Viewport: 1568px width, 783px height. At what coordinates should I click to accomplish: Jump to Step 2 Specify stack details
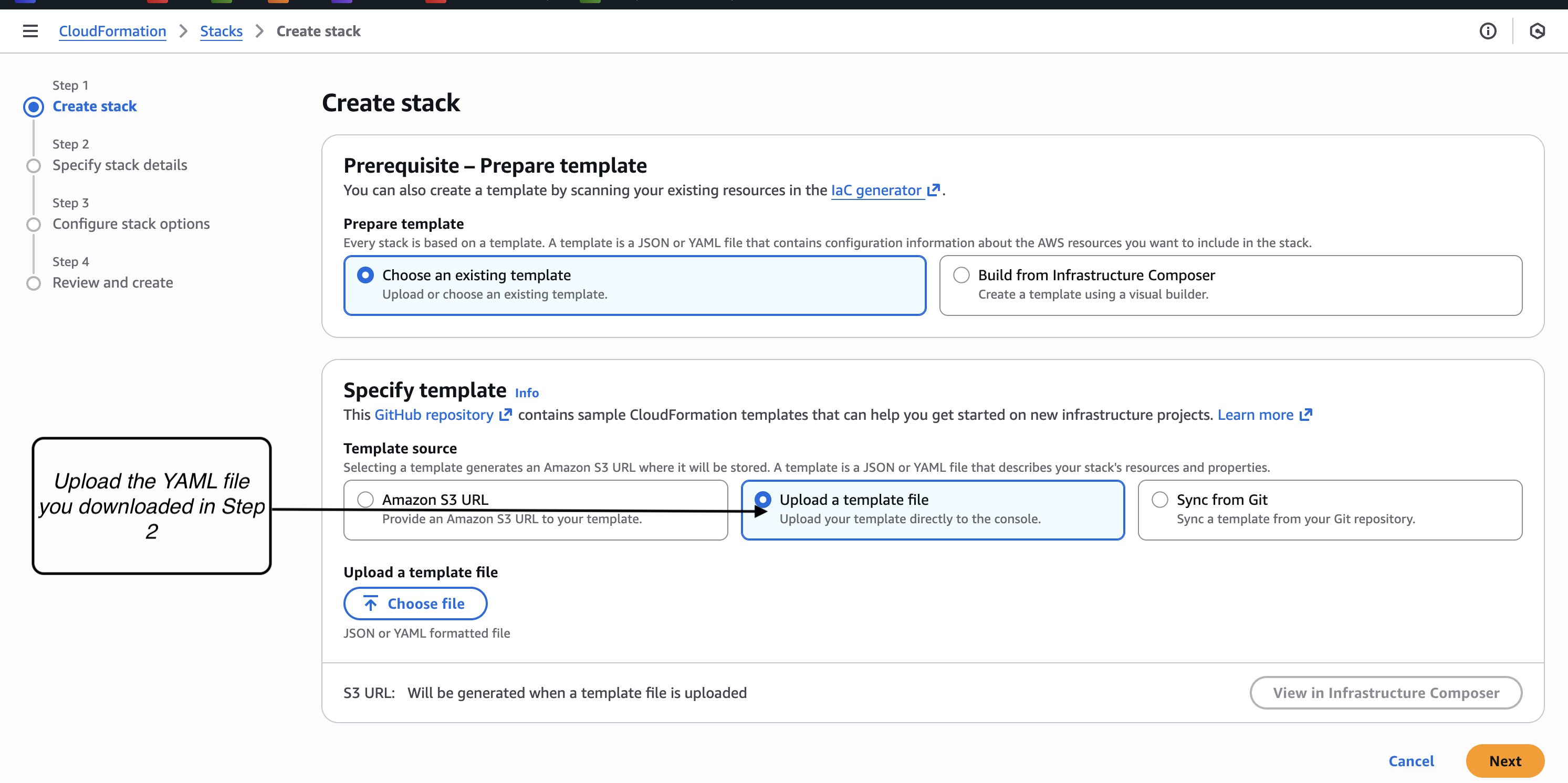click(119, 164)
